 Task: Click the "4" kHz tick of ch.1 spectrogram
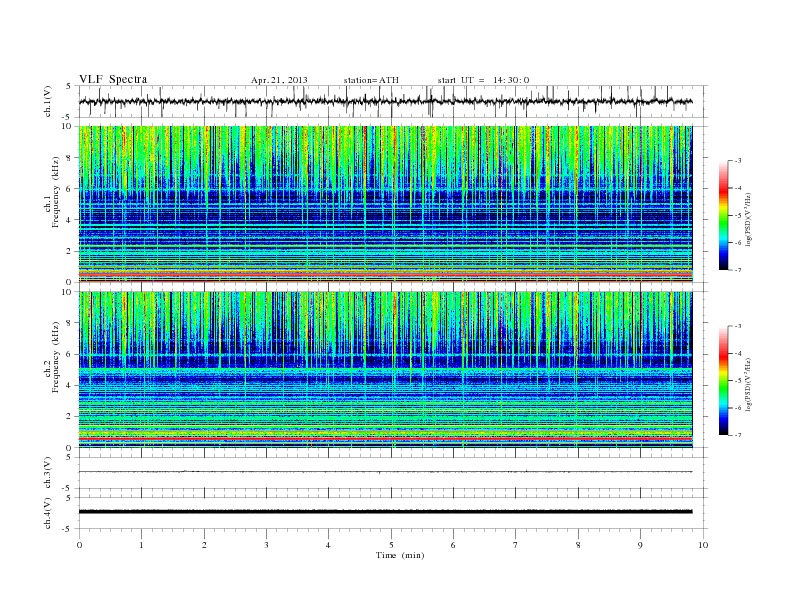coord(70,220)
